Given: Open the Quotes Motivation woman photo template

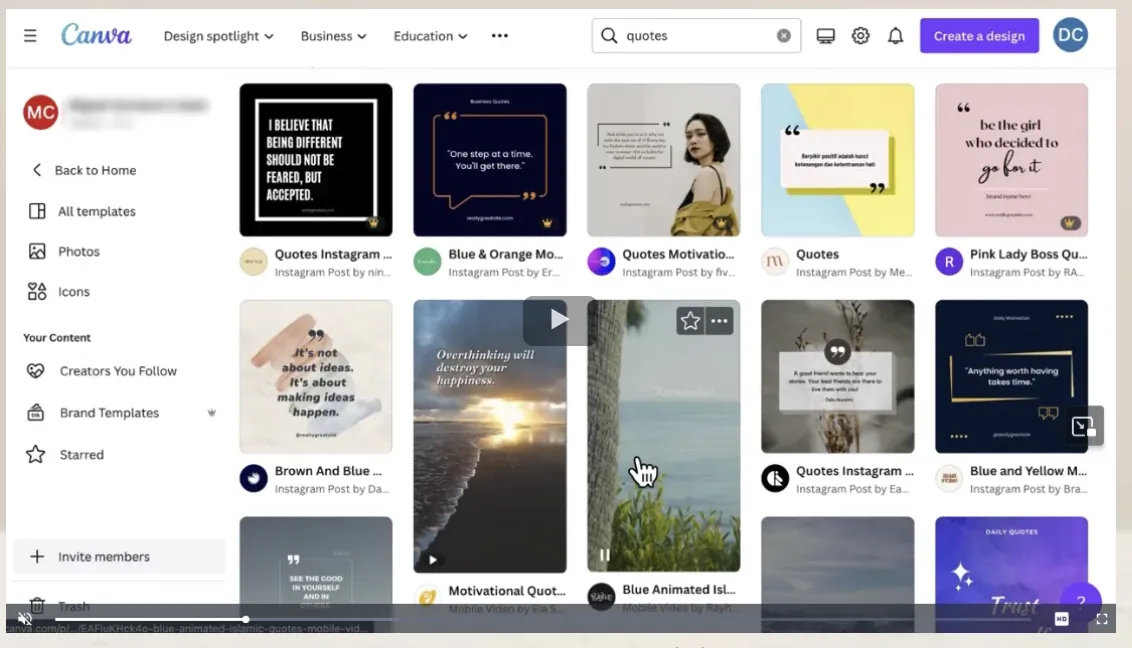Looking at the screenshot, I should click(x=663, y=159).
